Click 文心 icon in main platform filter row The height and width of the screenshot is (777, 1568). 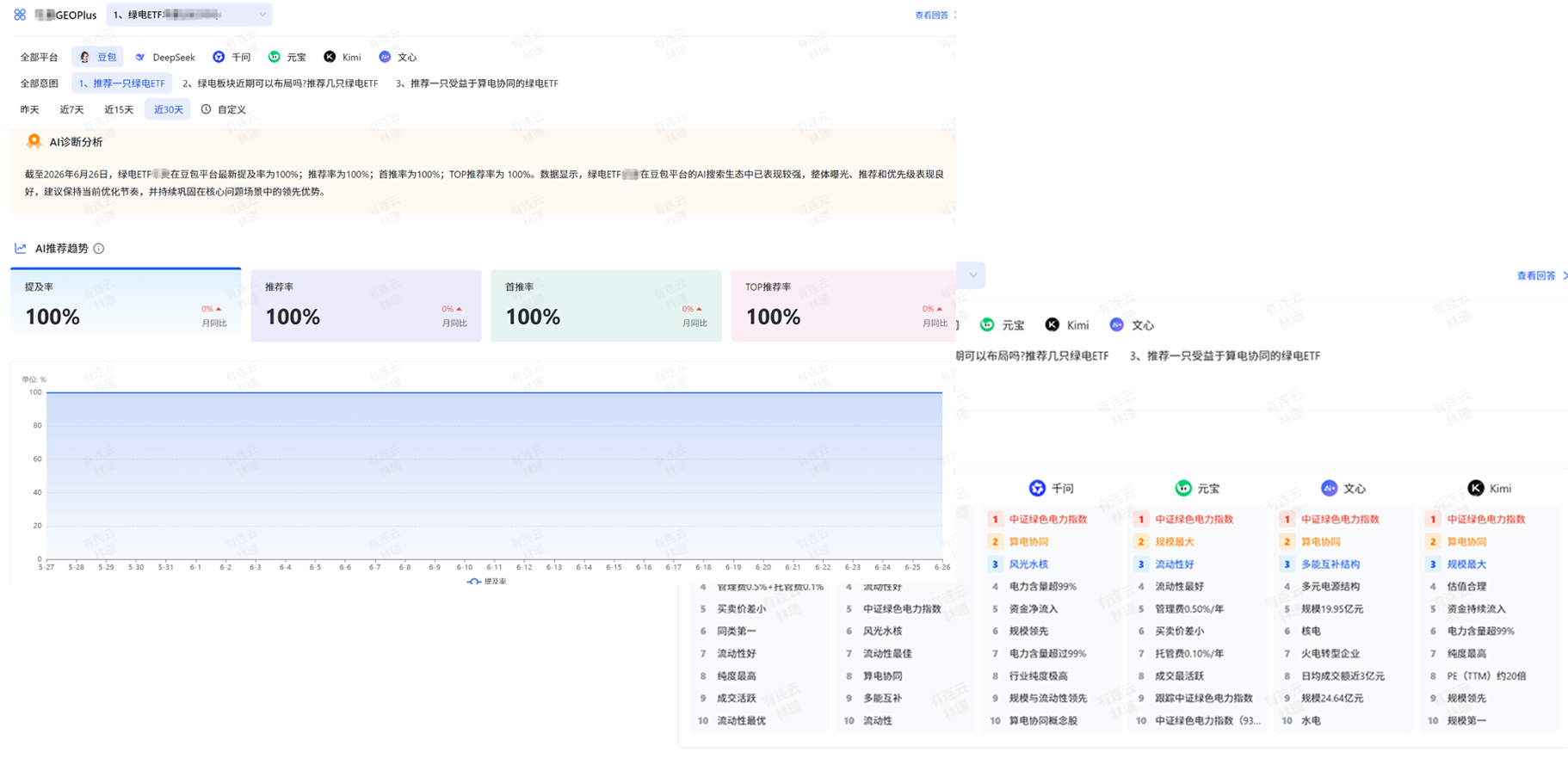click(385, 57)
